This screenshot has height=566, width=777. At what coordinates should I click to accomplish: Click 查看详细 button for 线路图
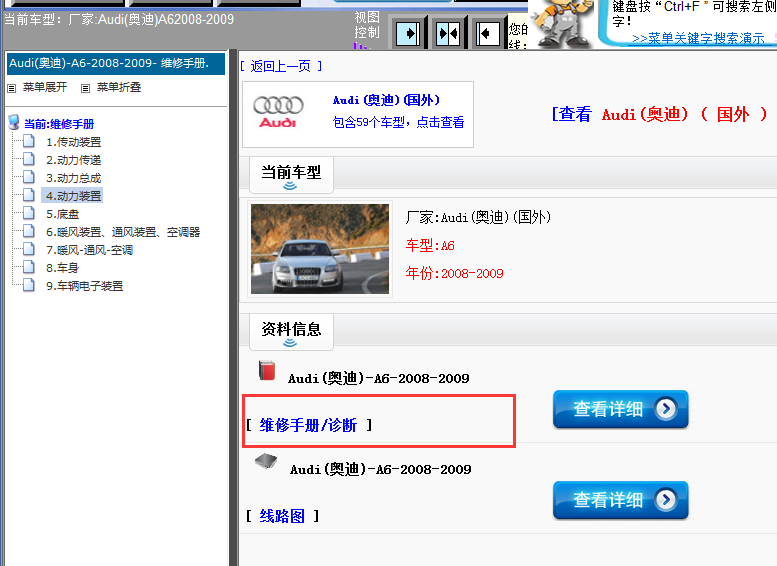point(620,500)
